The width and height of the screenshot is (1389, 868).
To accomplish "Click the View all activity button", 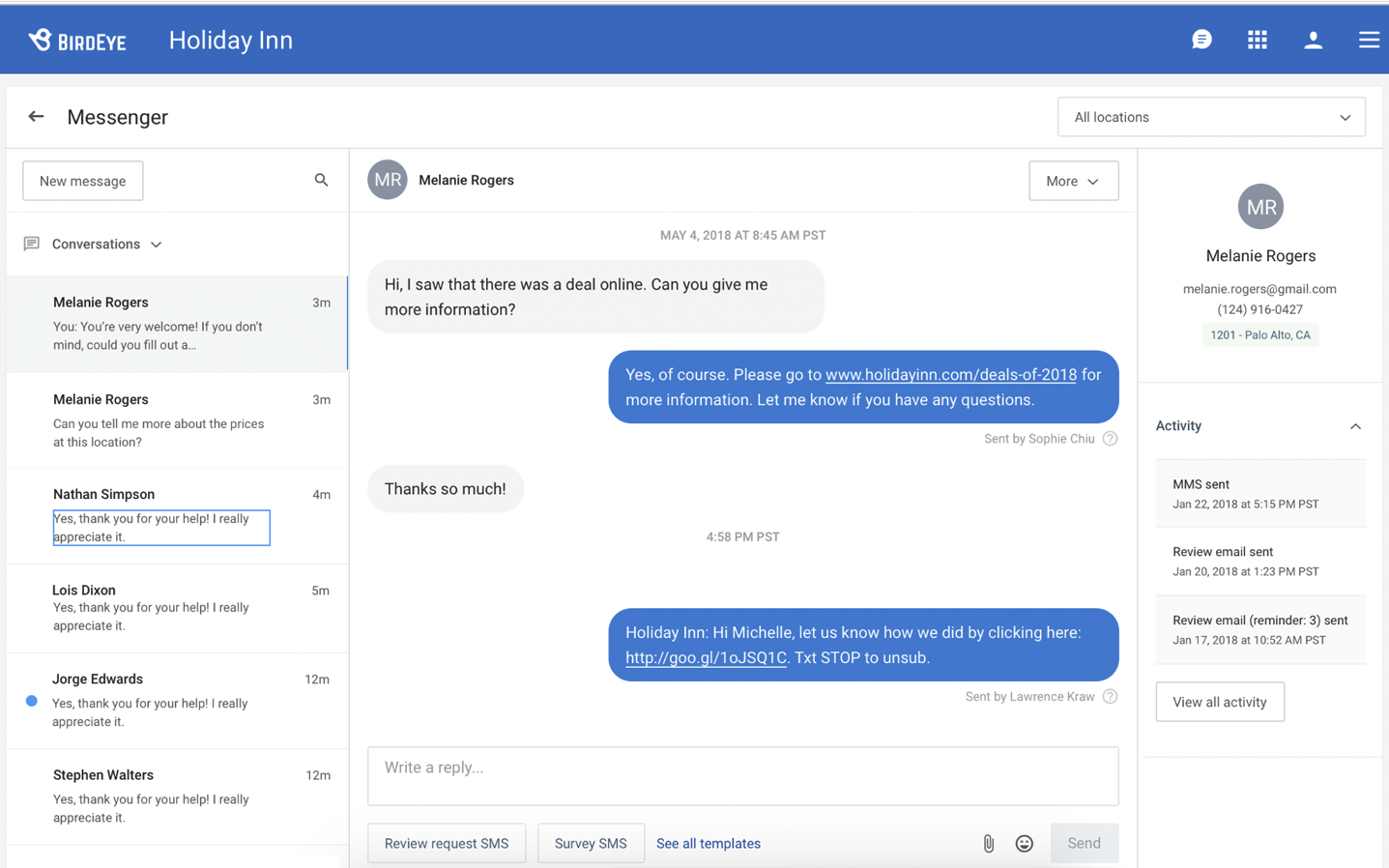I will 1219,702.
